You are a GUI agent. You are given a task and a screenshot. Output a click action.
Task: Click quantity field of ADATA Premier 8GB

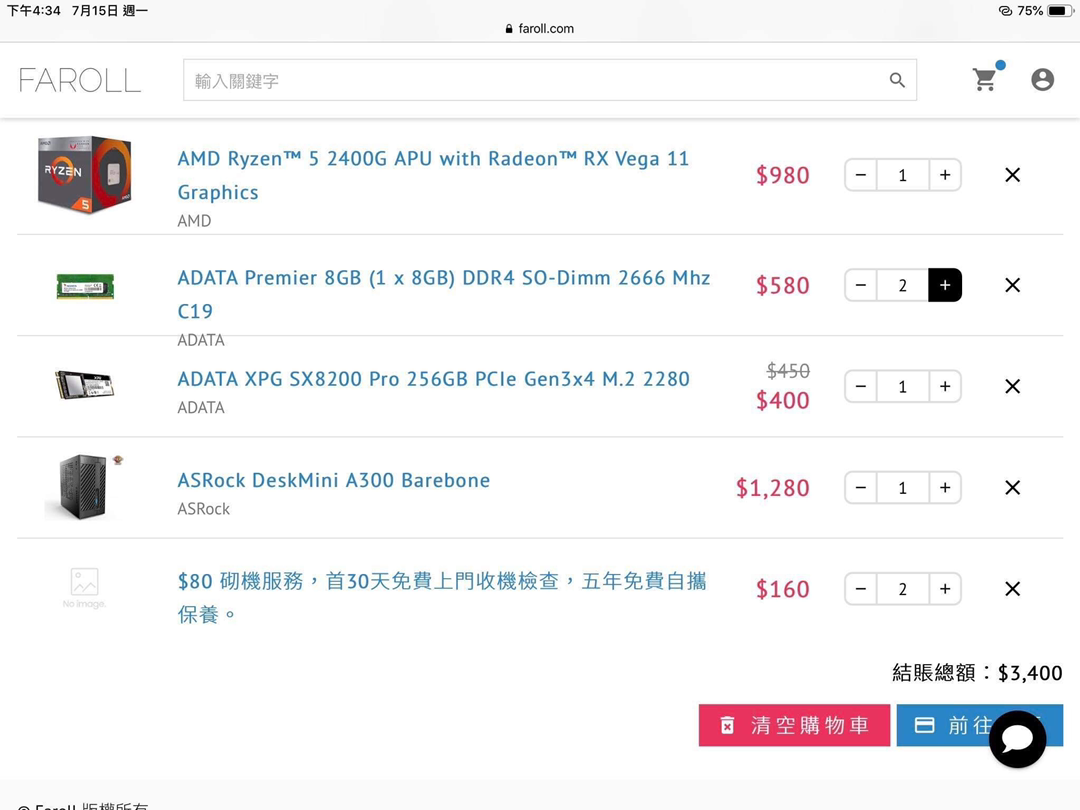pyautogui.click(x=902, y=285)
